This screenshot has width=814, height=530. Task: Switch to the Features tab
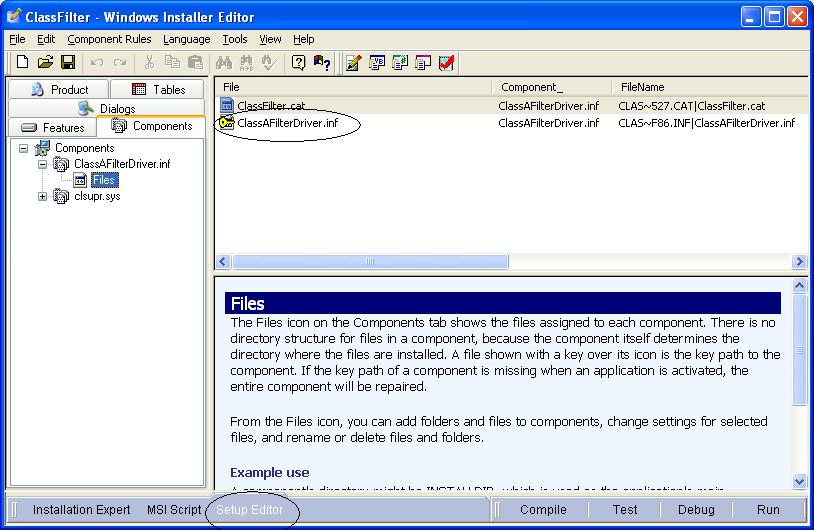pyautogui.click(x=52, y=127)
